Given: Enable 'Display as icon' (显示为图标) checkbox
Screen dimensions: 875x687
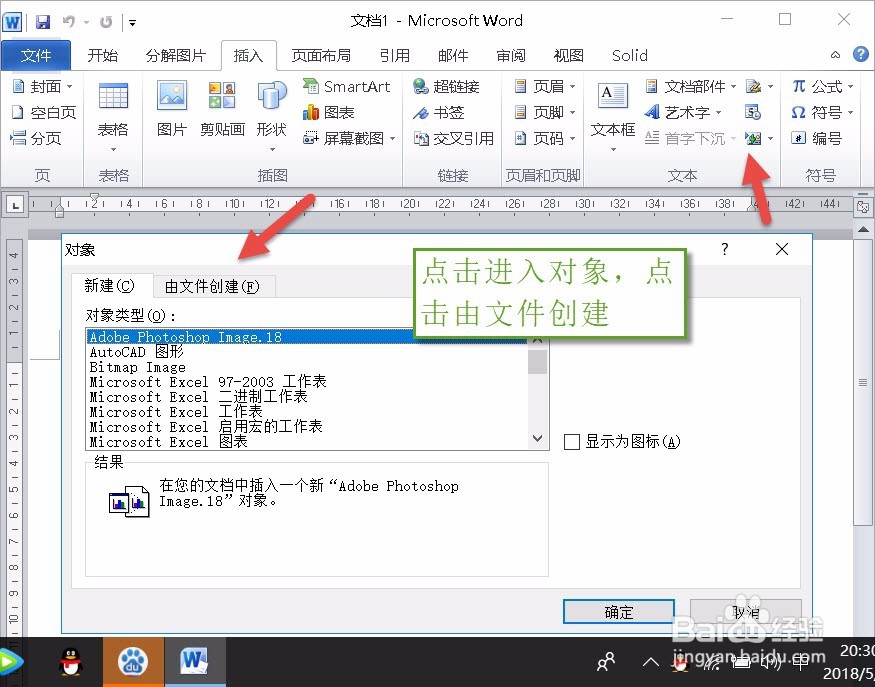Looking at the screenshot, I should (572, 442).
